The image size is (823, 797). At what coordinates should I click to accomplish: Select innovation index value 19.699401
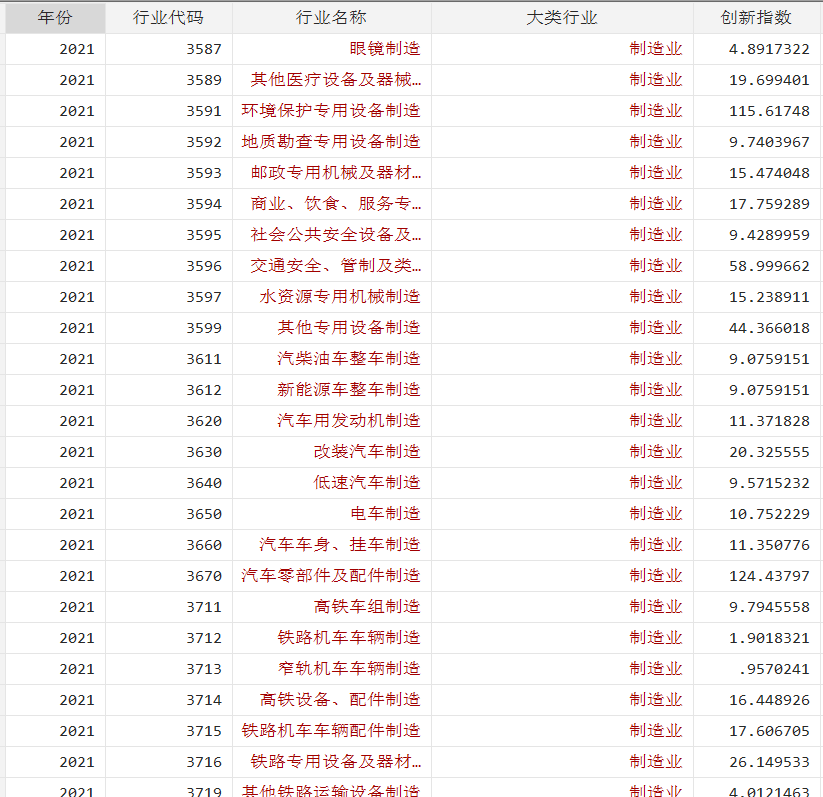756,80
